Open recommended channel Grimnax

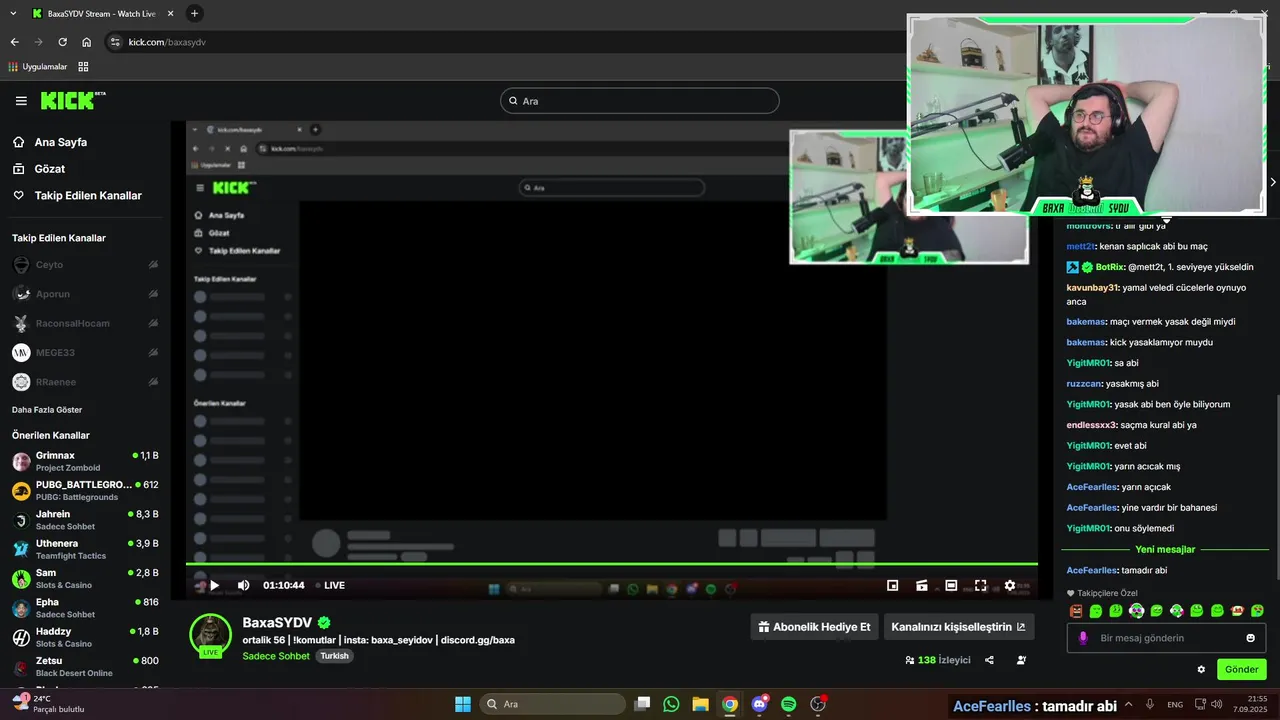[x=85, y=461]
